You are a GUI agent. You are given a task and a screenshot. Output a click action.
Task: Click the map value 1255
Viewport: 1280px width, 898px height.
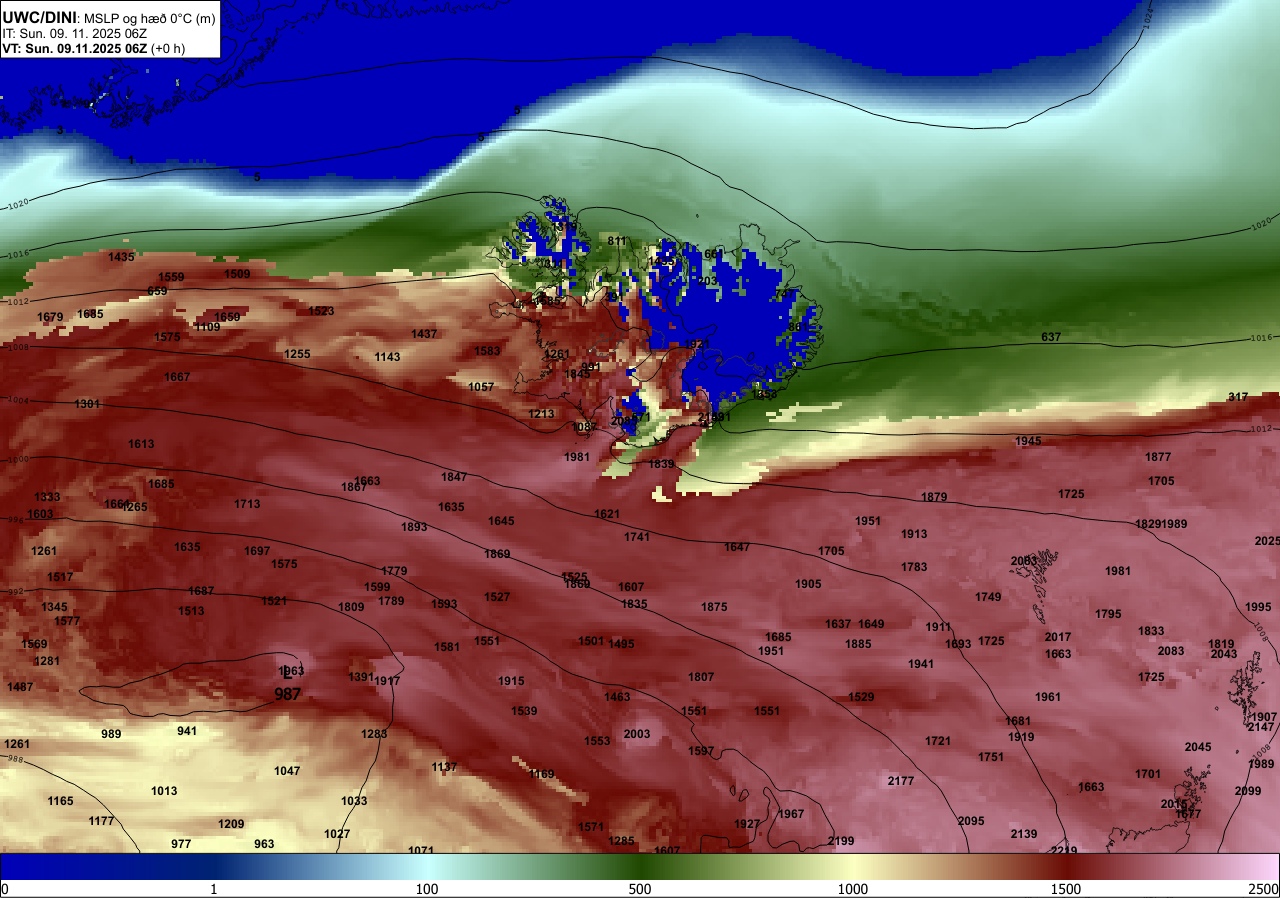297,354
